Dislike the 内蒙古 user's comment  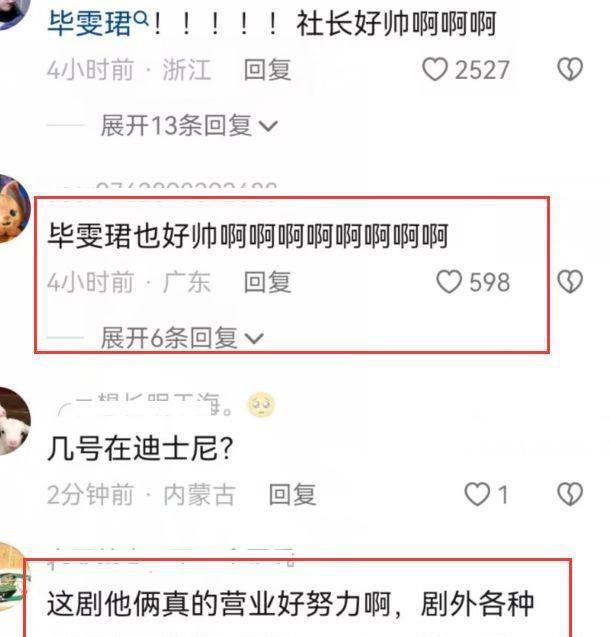pyautogui.click(x=570, y=494)
